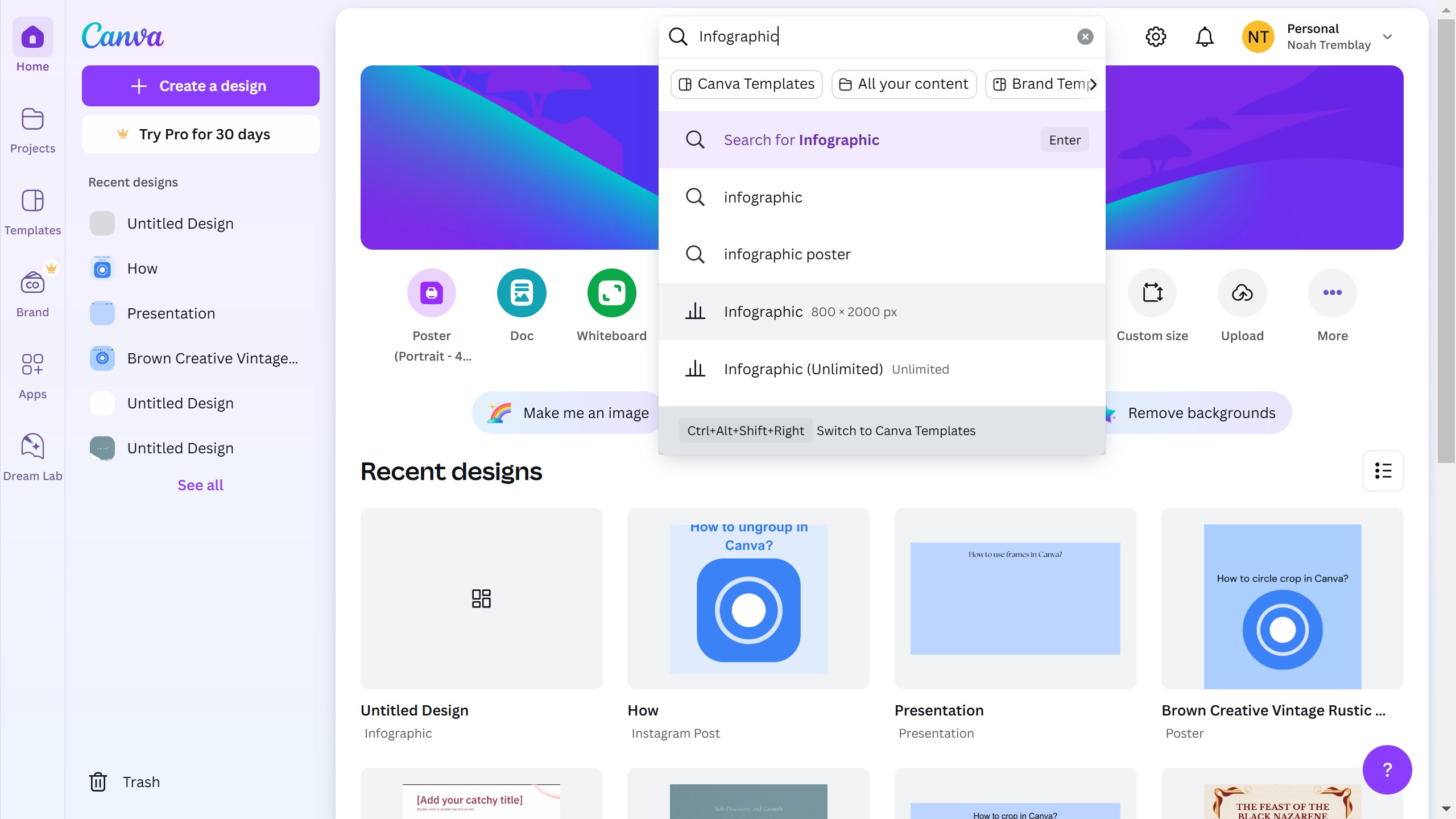The image size is (1456, 819).
Task: Click the Upload cloud icon
Action: [x=1242, y=293]
